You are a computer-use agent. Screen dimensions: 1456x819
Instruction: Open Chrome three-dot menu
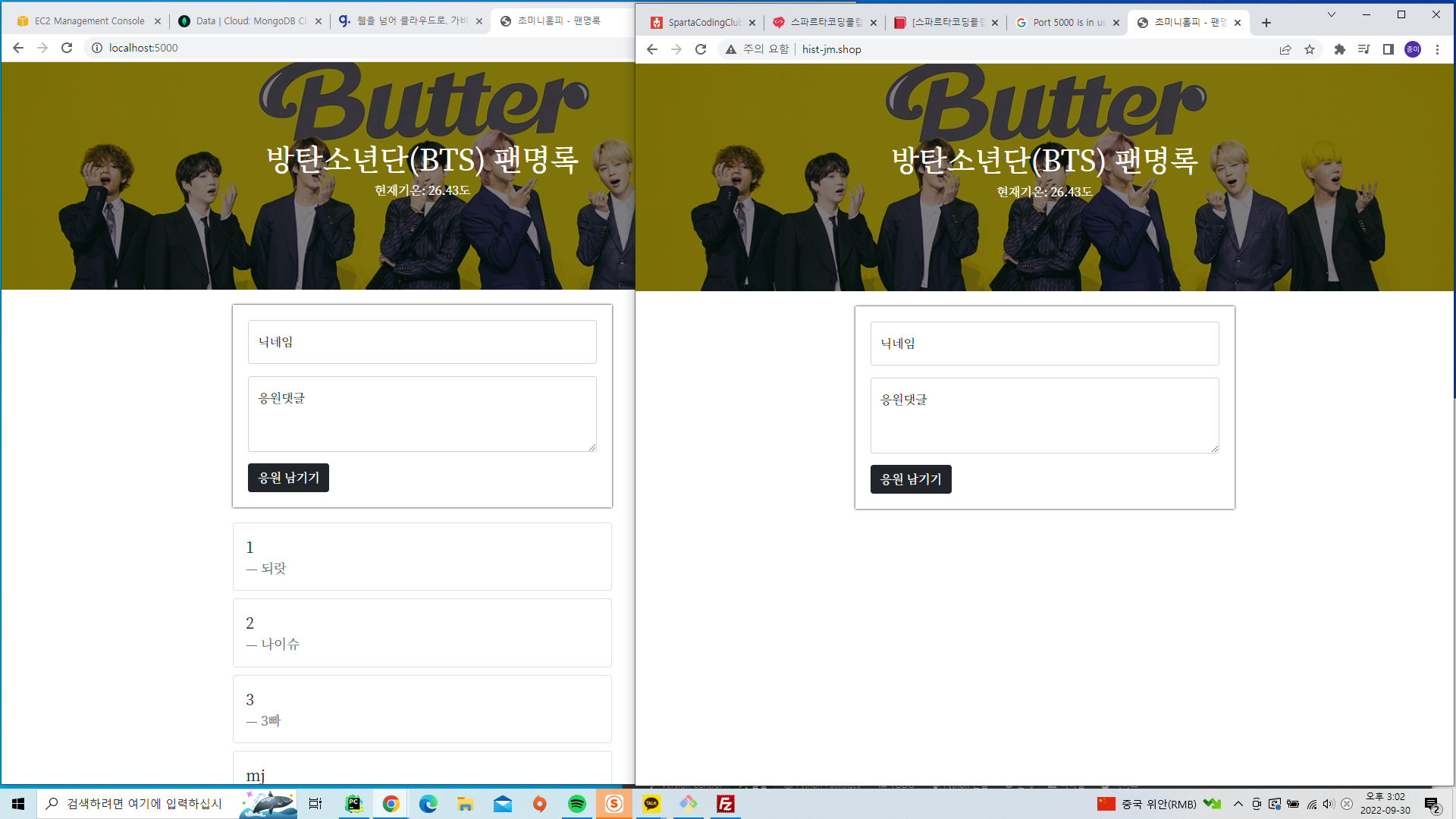point(1437,49)
